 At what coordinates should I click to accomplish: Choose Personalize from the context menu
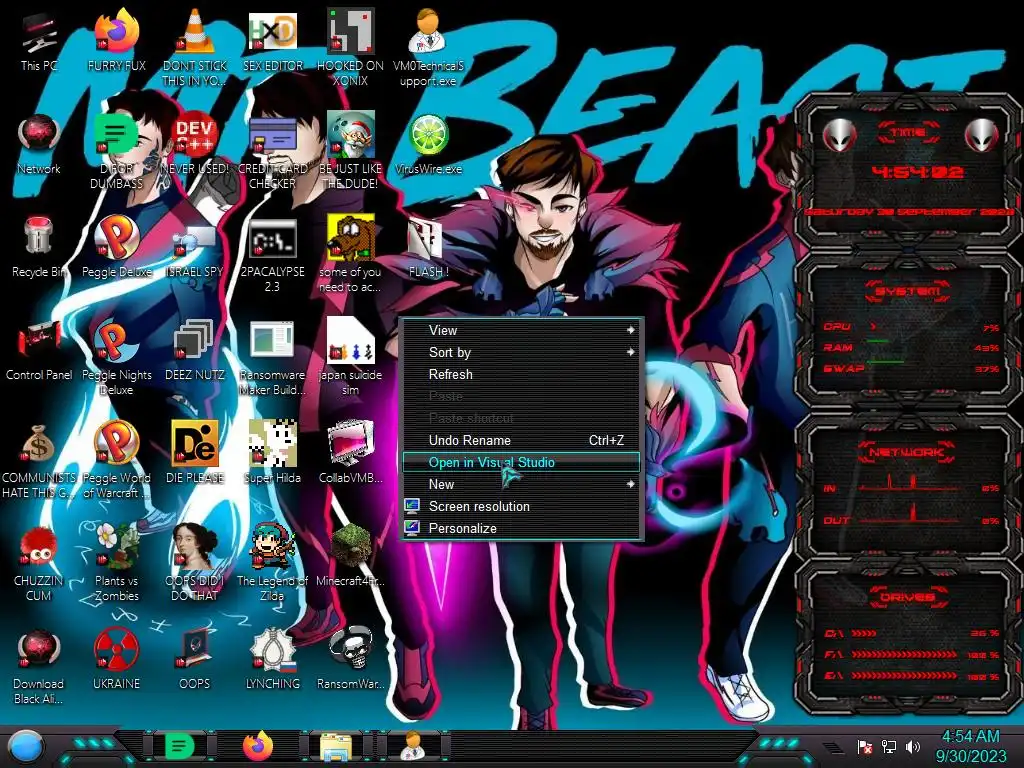click(x=521, y=528)
